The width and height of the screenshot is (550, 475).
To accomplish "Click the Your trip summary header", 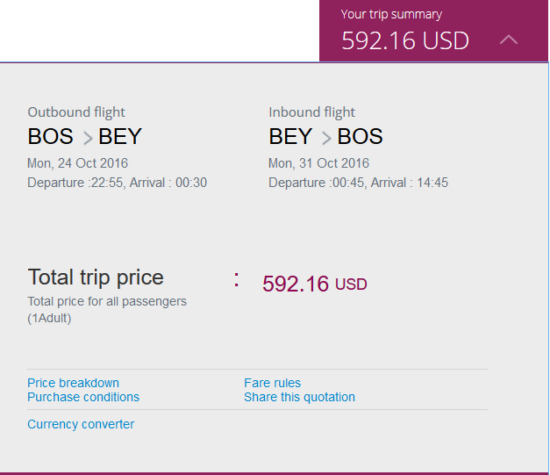I will coord(391,14).
